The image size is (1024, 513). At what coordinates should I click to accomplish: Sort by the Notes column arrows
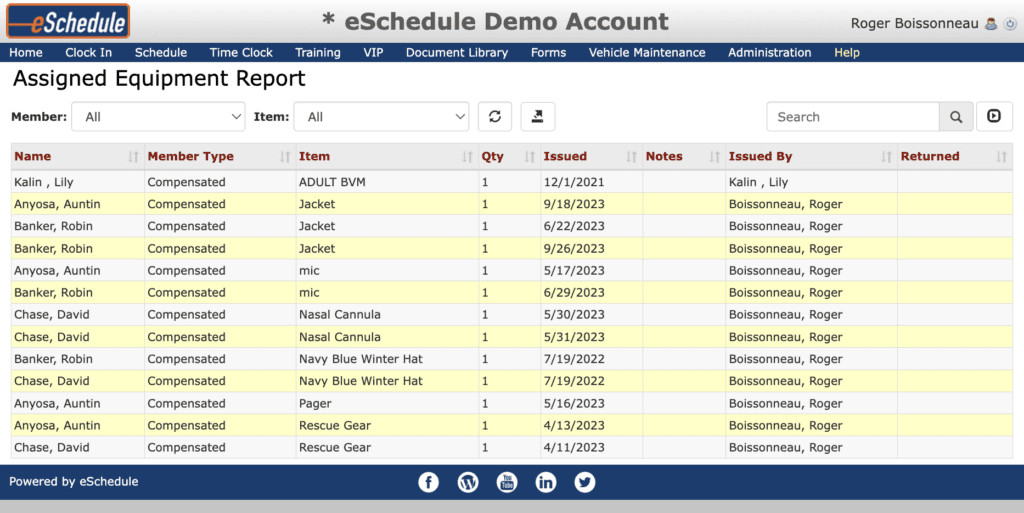click(x=714, y=157)
